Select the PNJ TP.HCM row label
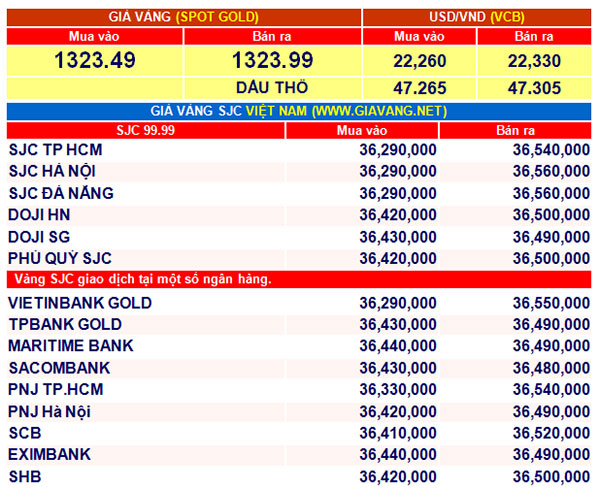The height and width of the screenshot is (489, 600). (56, 390)
